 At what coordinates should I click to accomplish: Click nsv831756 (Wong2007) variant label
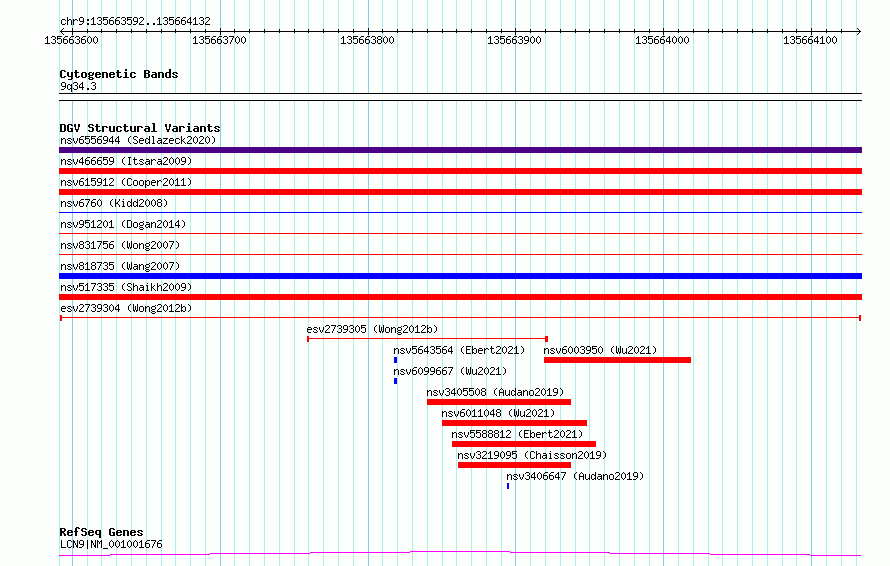[x=120, y=245]
